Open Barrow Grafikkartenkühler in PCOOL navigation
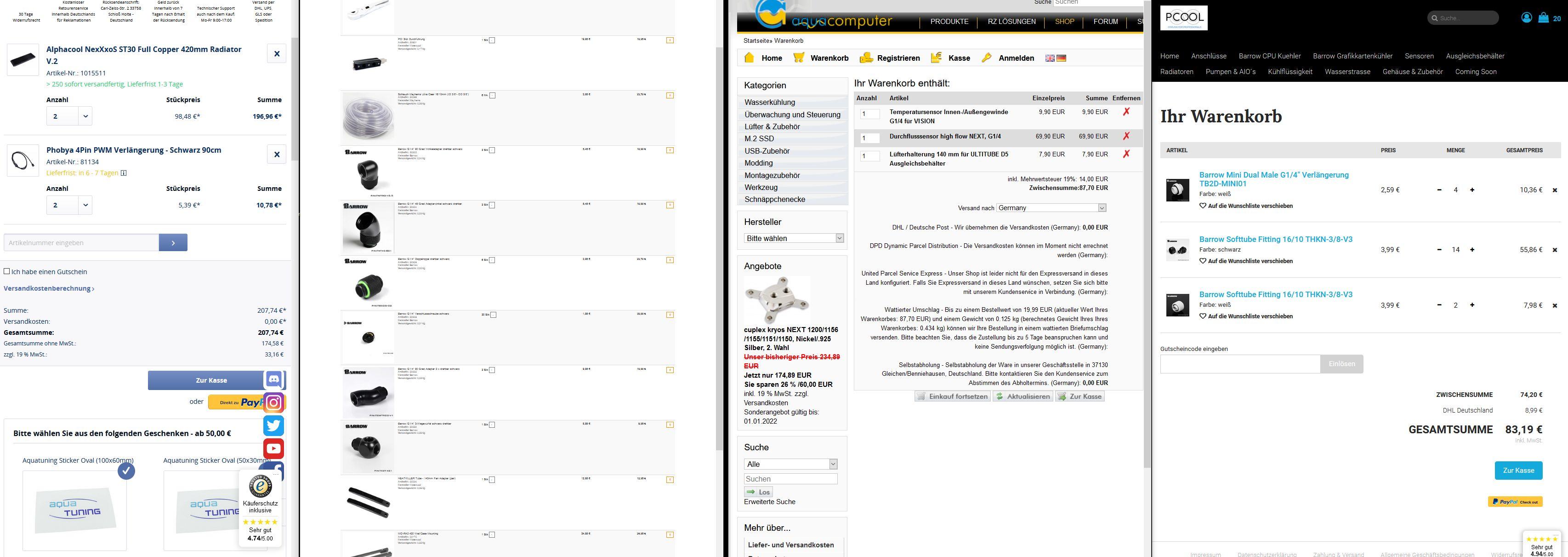The width and height of the screenshot is (1568, 557). click(1352, 56)
